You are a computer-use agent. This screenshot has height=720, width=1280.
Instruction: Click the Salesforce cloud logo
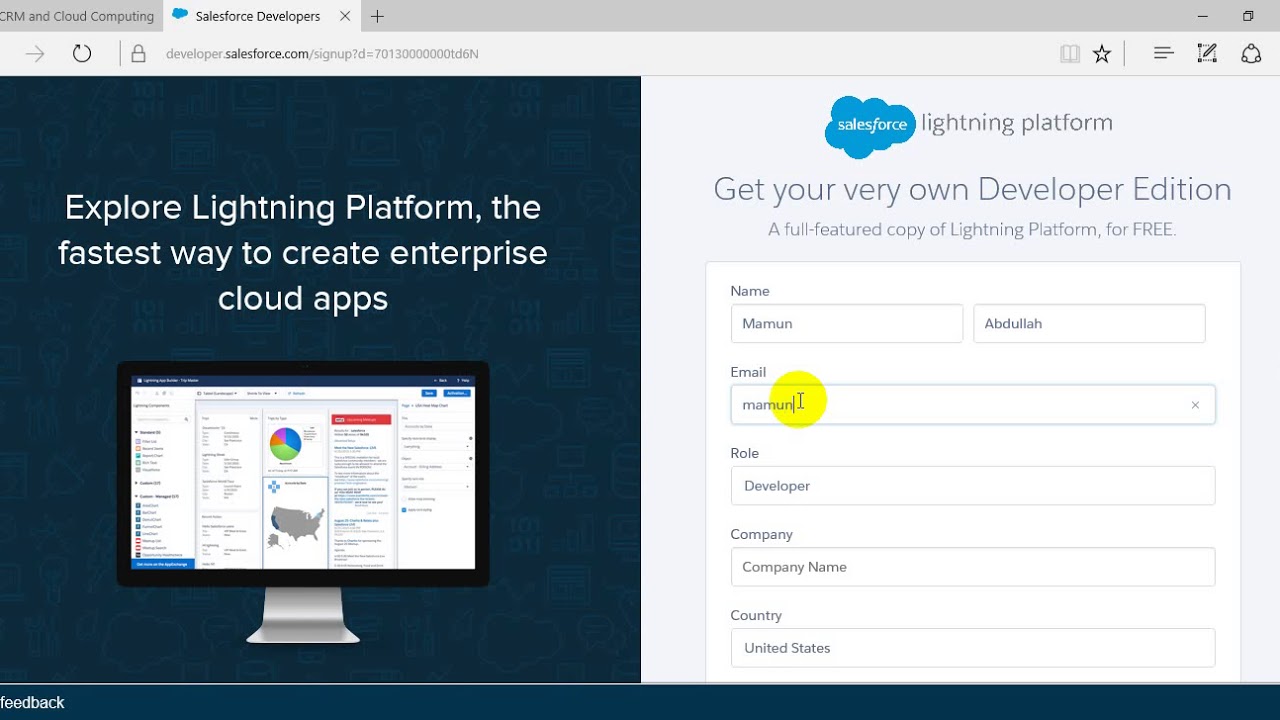pos(869,127)
